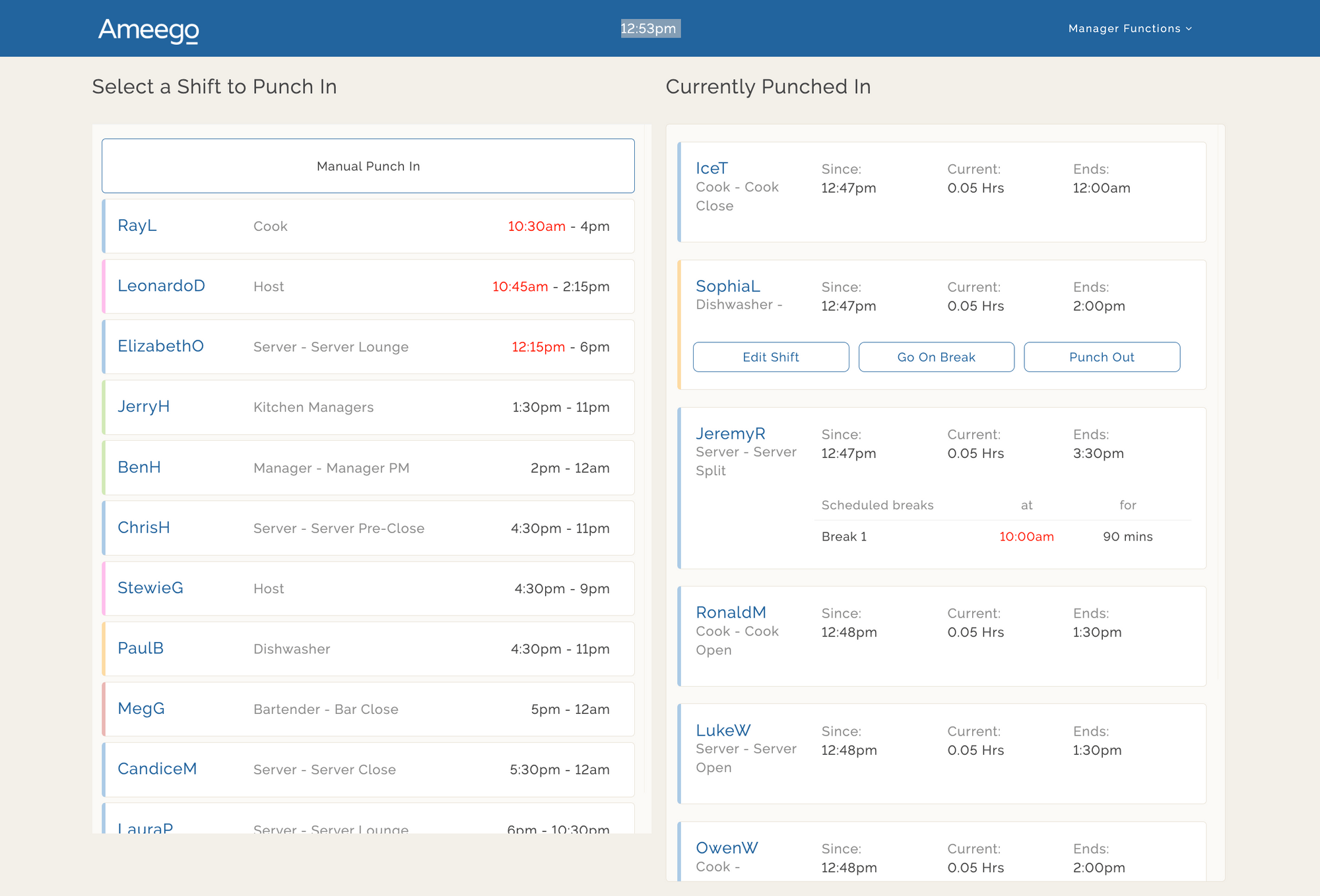Punch in MegG's Bar Close shift

pyautogui.click(x=368, y=709)
